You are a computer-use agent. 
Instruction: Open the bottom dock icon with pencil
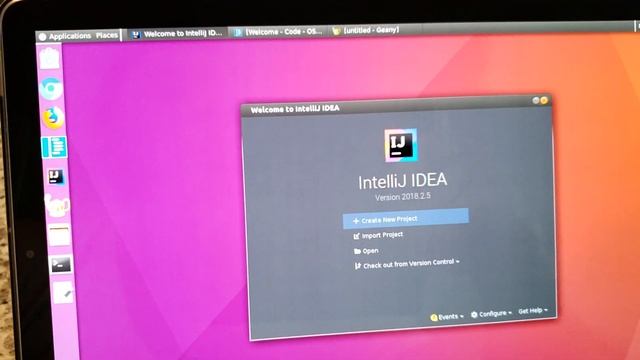click(x=63, y=292)
